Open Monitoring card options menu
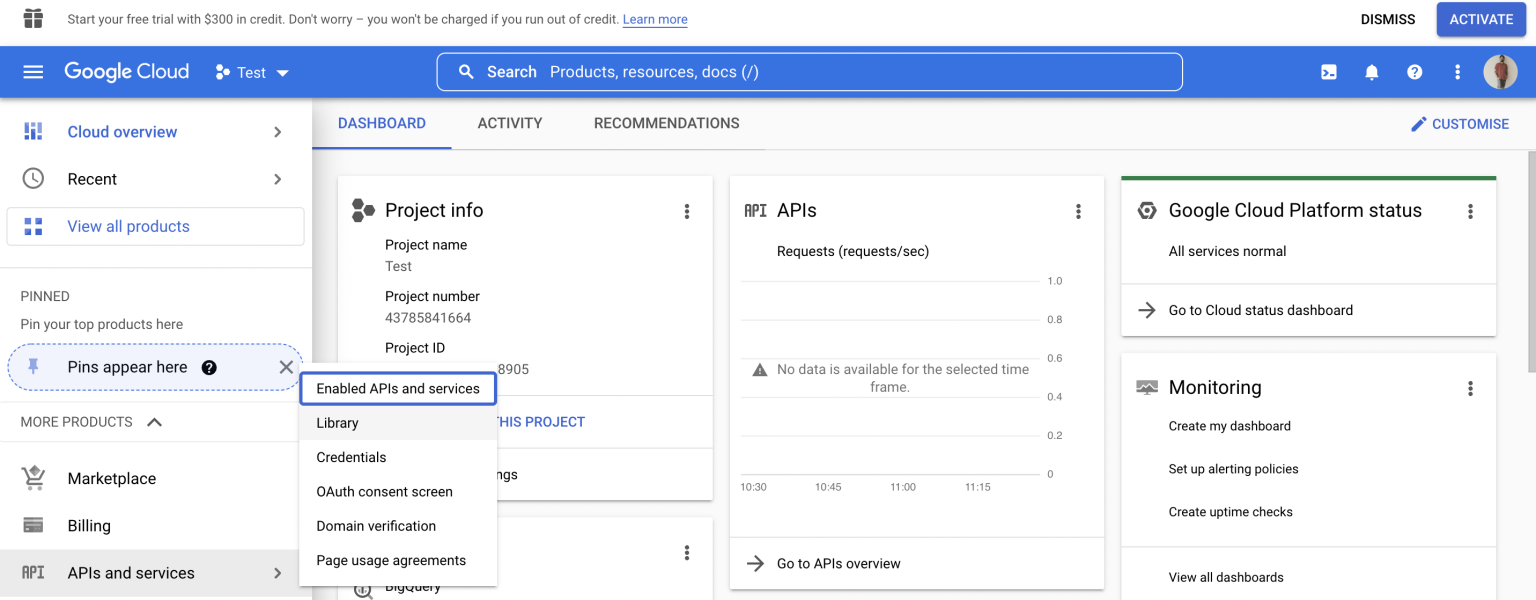The width and height of the screenshot is (1536, 600). point(1470,388)
